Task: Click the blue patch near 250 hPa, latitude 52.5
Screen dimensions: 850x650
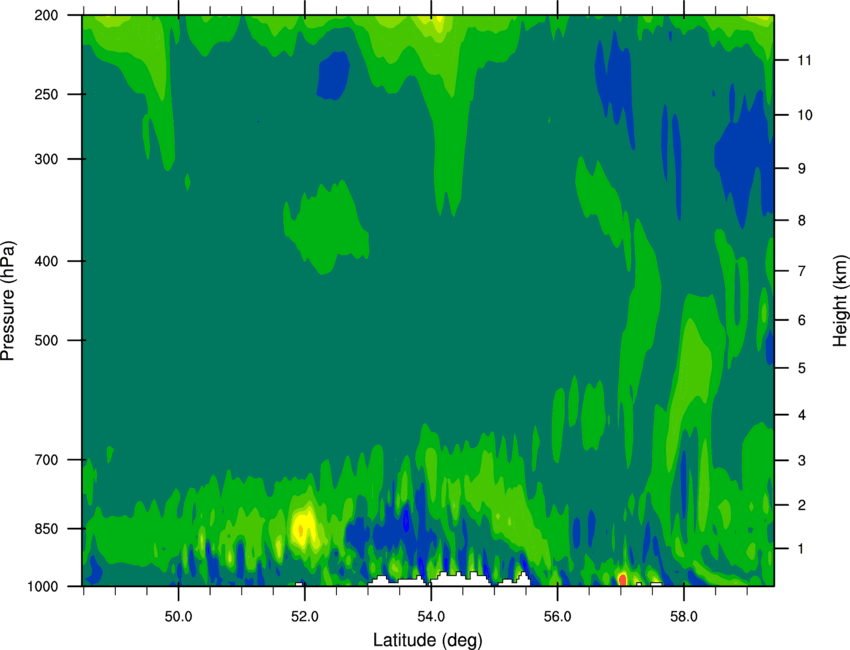Action: (x=333, y=75)
